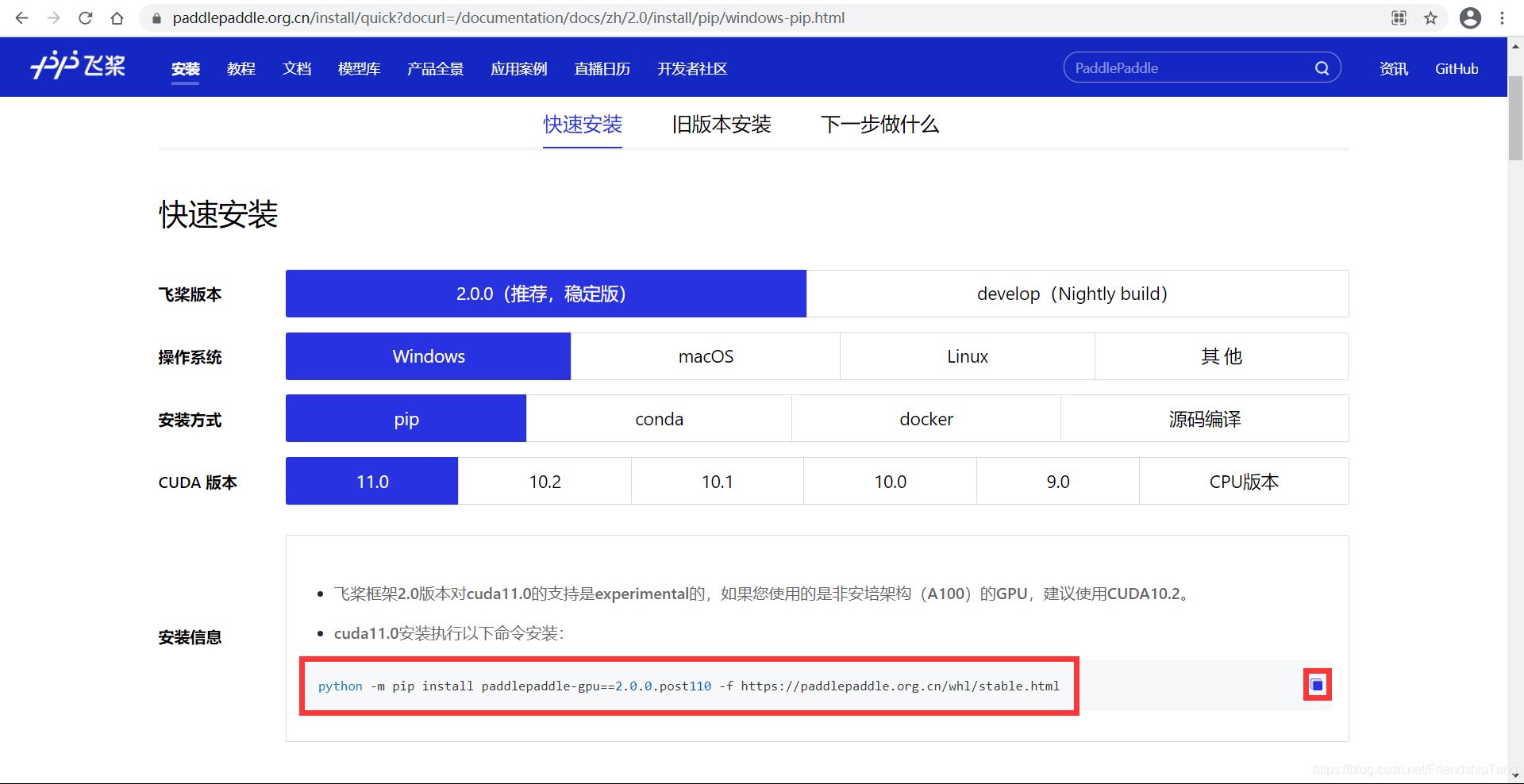Image resolution: width=1524 pixels, height=784 pixels.
Task: Reload the current page
Action: 85,17
